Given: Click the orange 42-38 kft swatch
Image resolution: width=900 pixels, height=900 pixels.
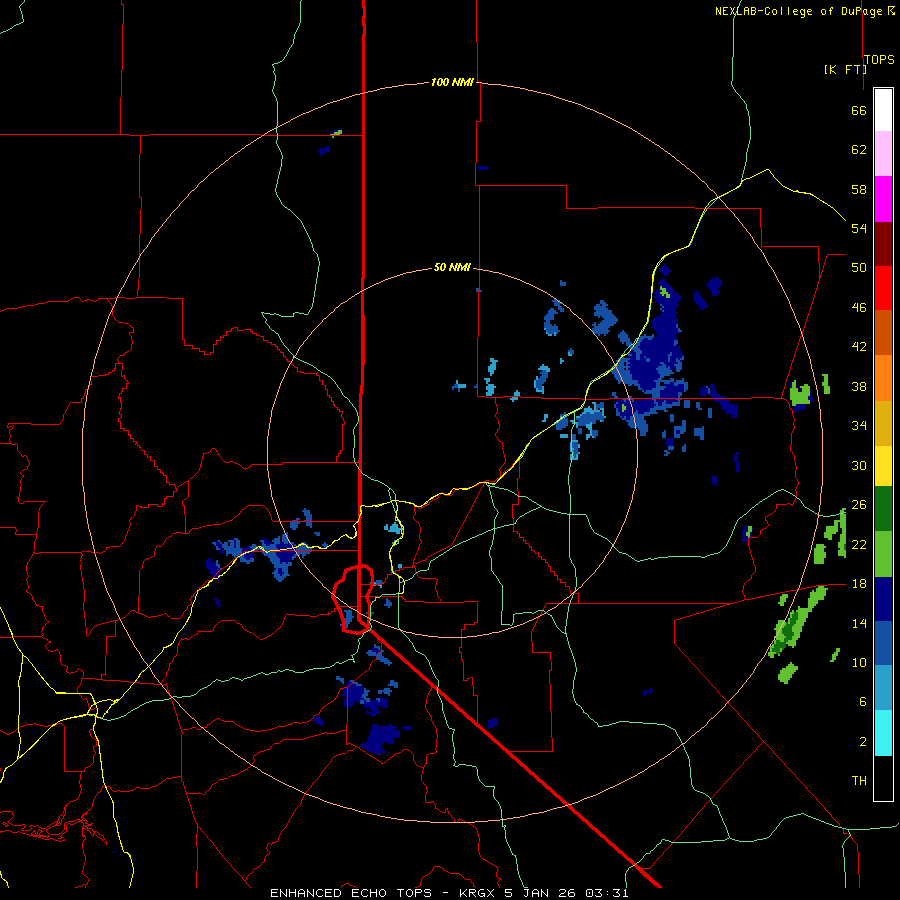Looking at the screenshot, I should click(883, 378).
